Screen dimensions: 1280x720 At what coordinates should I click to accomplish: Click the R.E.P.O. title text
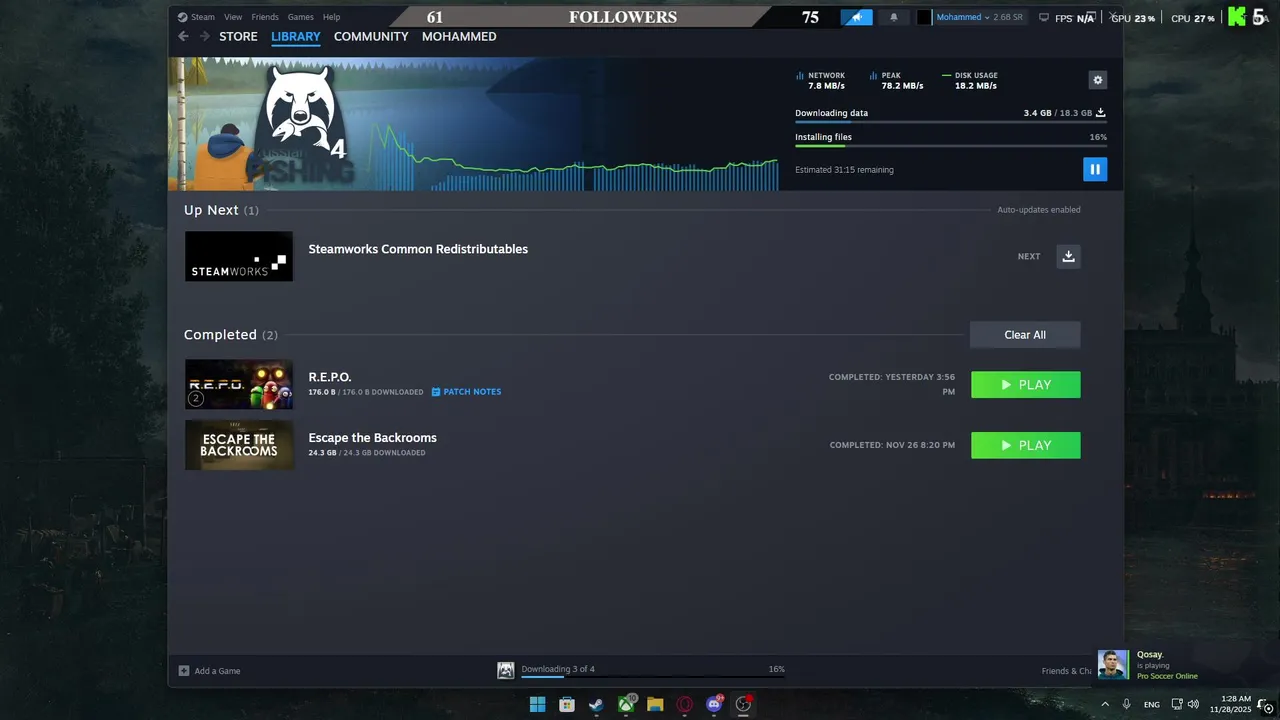click(x=330, y=377)
